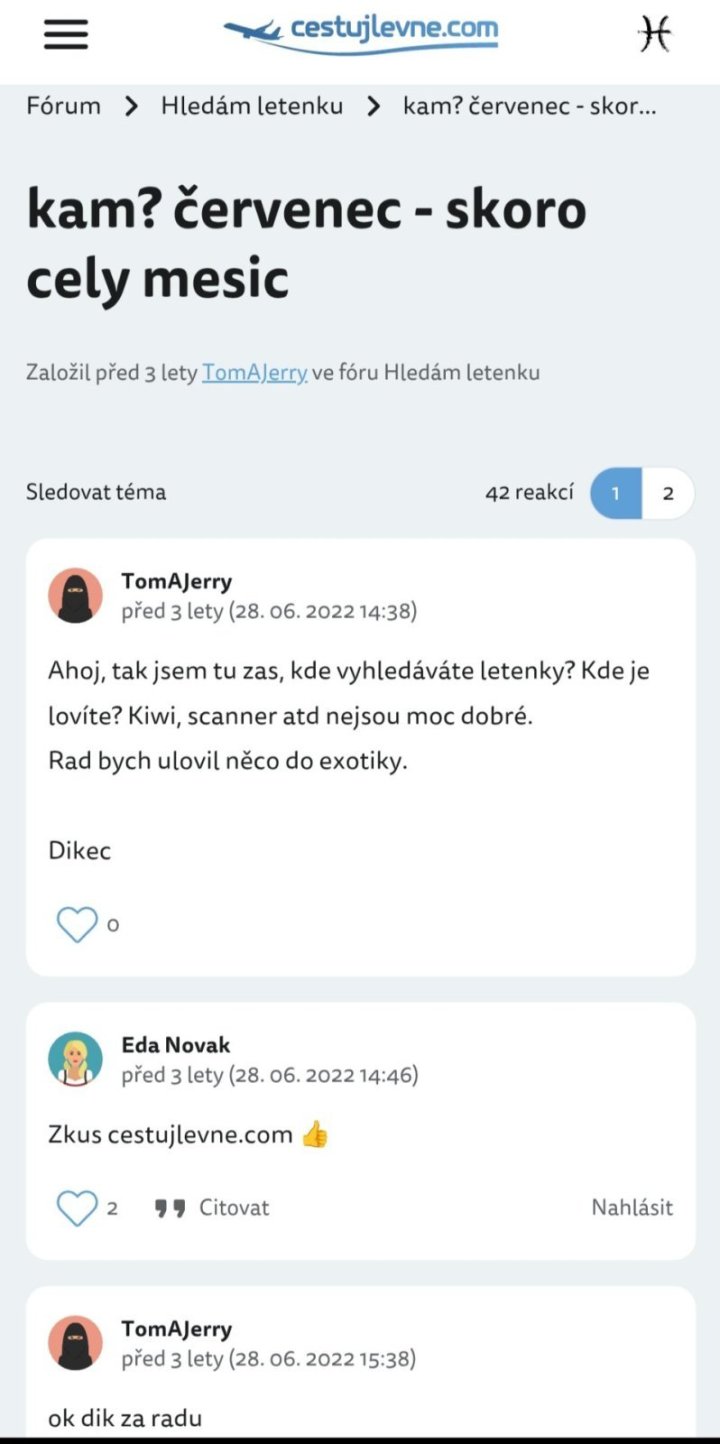Navigate to Fórum breadcrumb
Image resolution: width=720 pixels, height=1444 pixels.
pos(63,106)
